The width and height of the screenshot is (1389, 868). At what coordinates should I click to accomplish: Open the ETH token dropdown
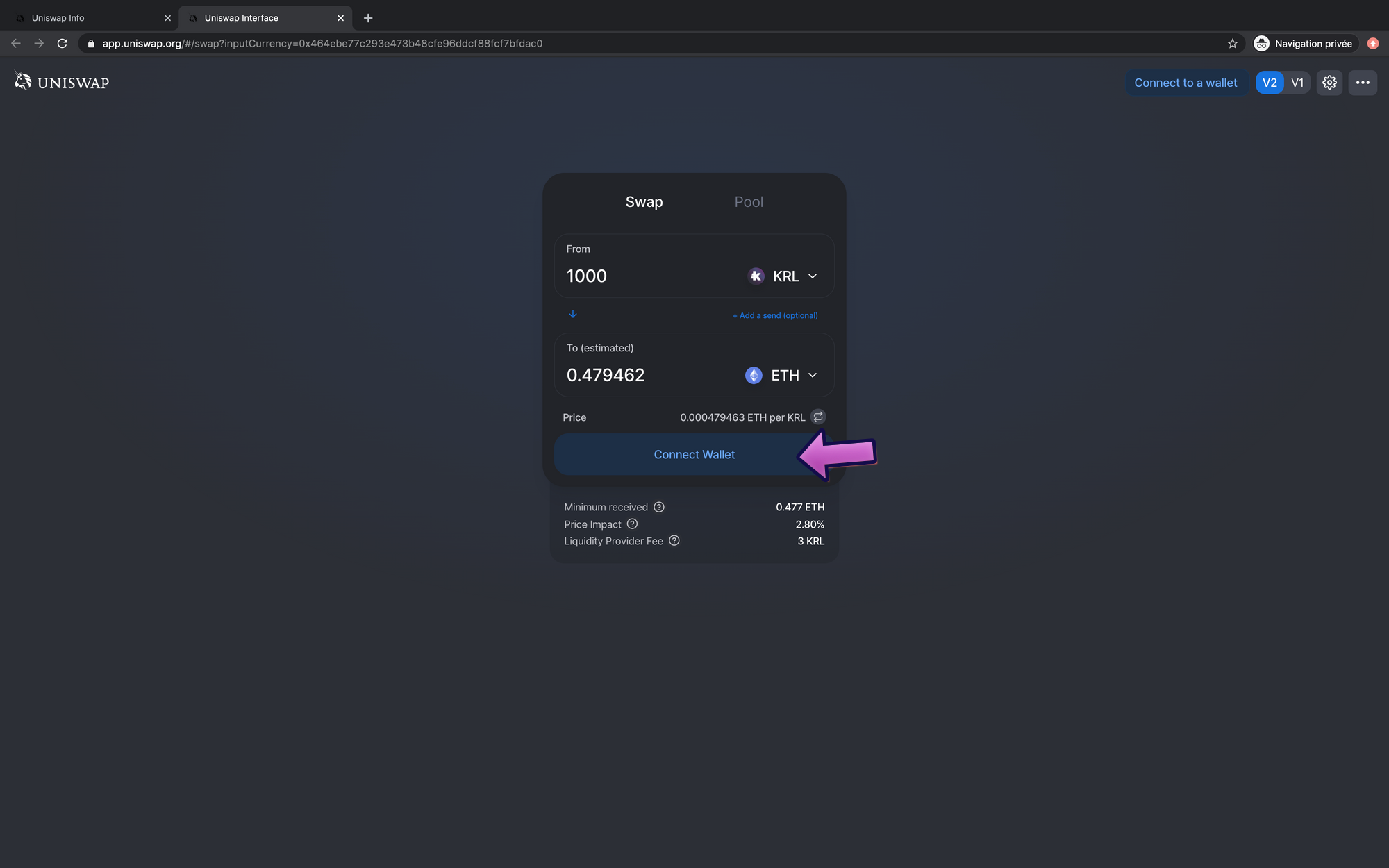click(x=782, y=376)
